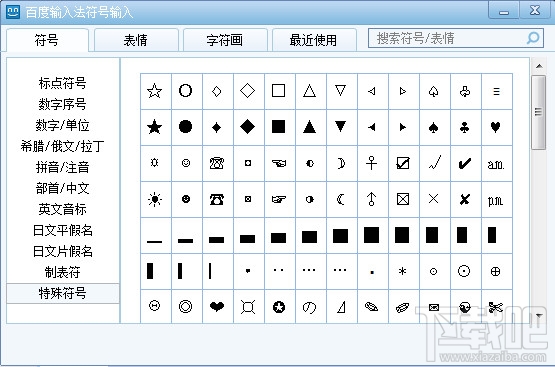Click the scrollbar up arrow

[x=539, y=66]
